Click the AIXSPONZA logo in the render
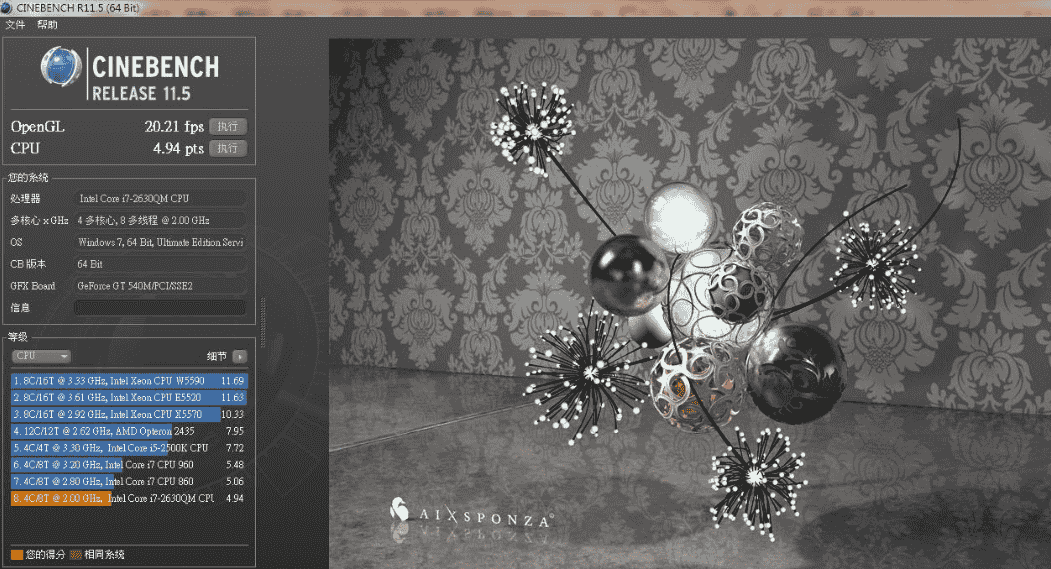1051x569 pixels. click(471, 514)
